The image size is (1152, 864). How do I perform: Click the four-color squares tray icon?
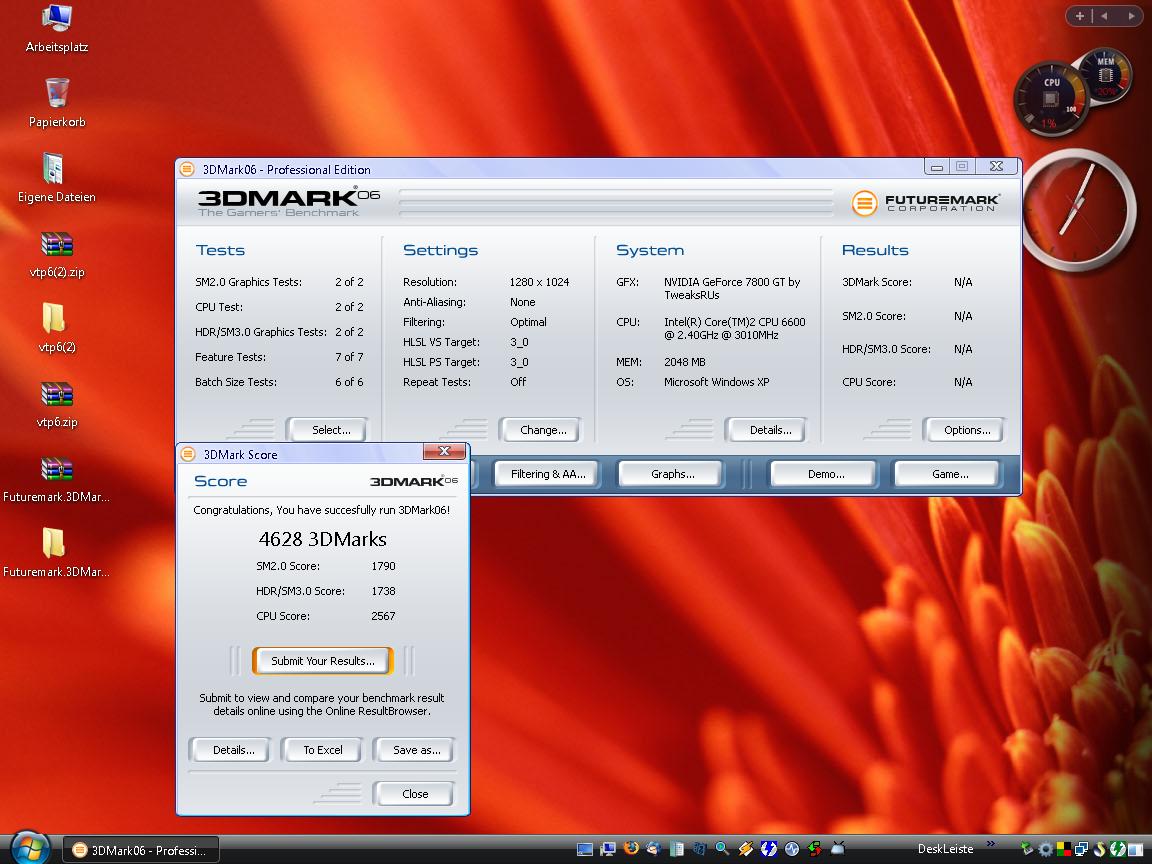[x=1062, y=849]
